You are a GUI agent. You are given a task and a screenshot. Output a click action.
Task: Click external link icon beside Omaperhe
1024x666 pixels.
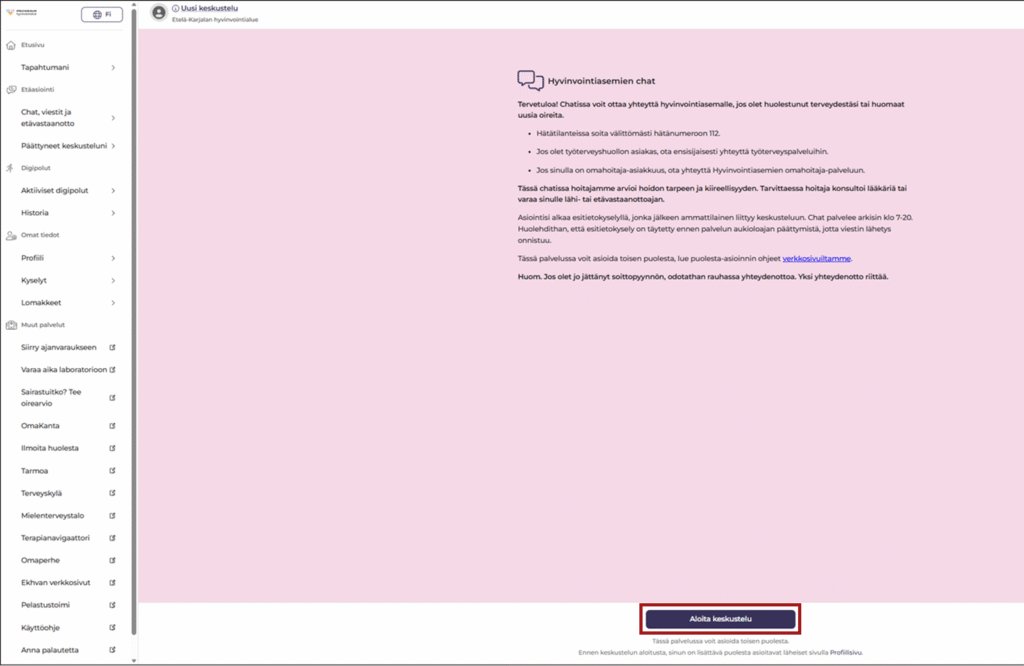[x=113, y=560]
